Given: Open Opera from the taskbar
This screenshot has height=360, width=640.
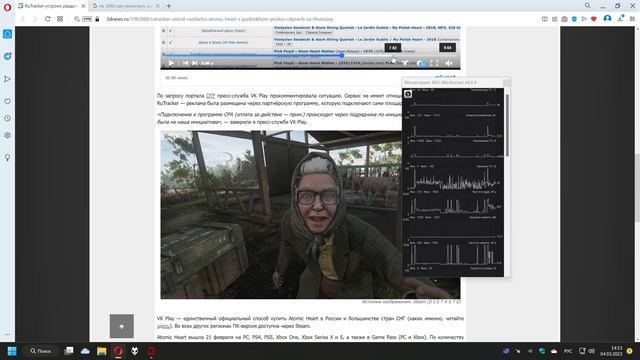Looking at the screenshot, I should (x=118, y=351).
